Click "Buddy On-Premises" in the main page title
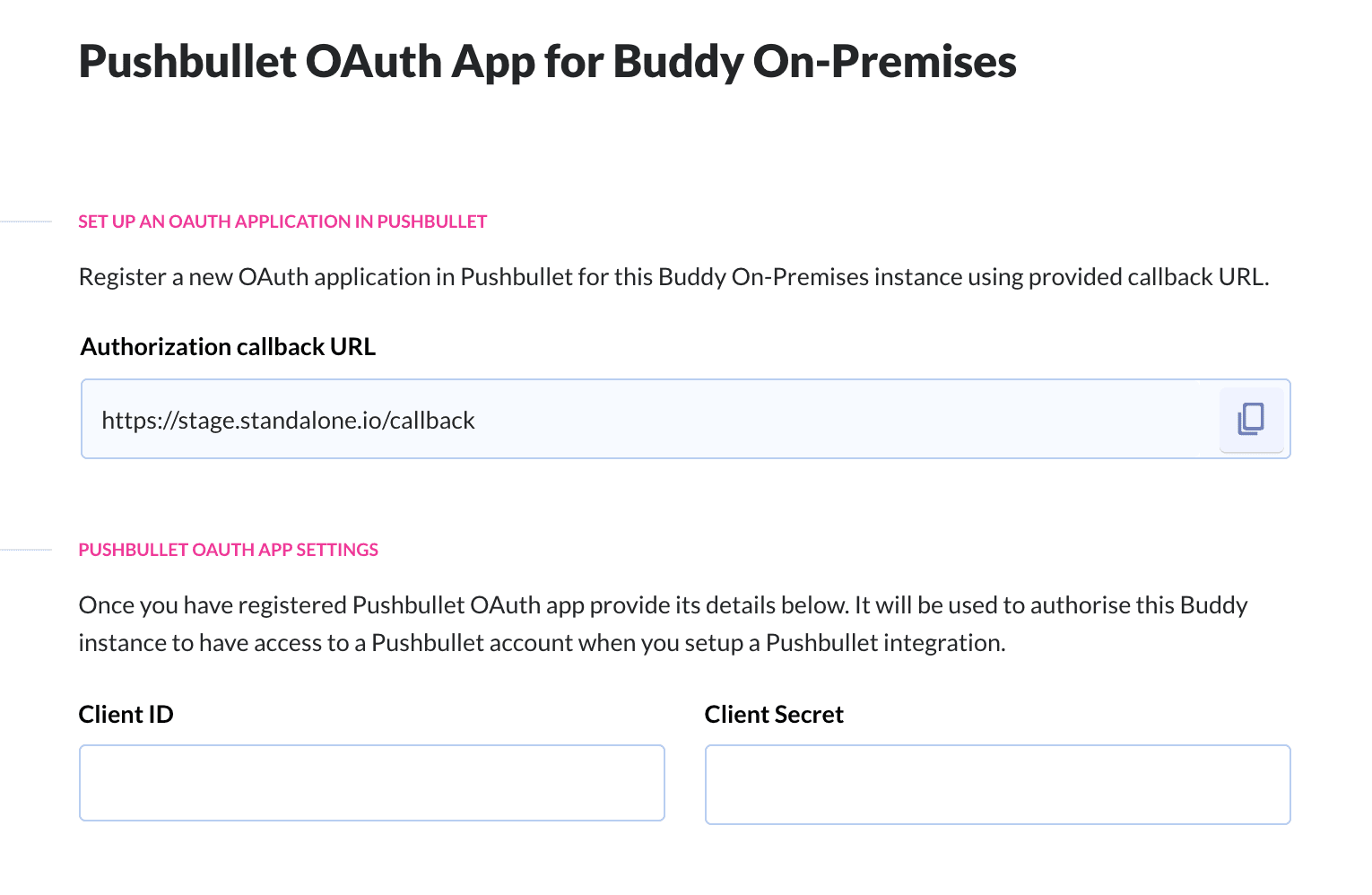 click(x=814, y=62)
